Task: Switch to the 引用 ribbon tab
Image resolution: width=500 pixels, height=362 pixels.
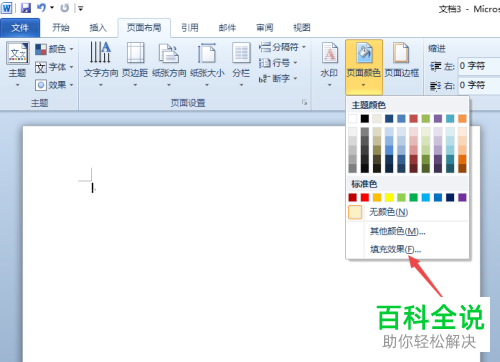Action: pyautogui.click(x=190, y=28)
